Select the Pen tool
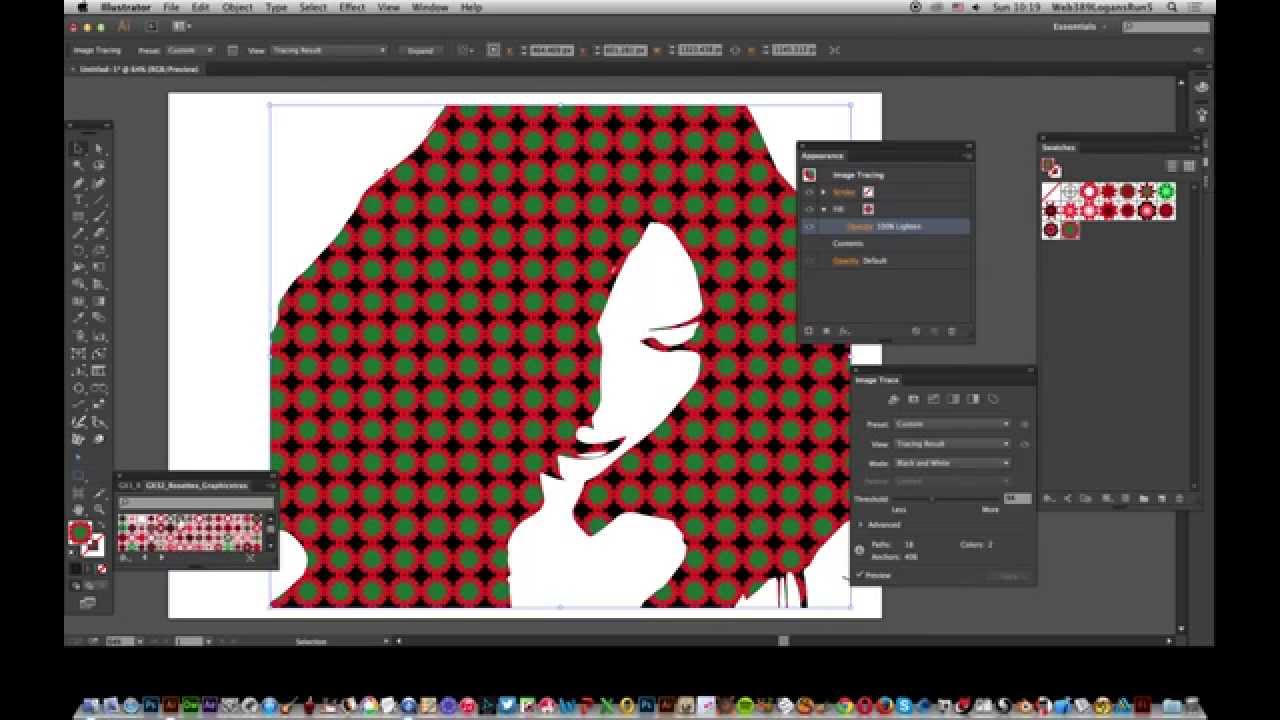1280x720 pixels. [79, 183]
